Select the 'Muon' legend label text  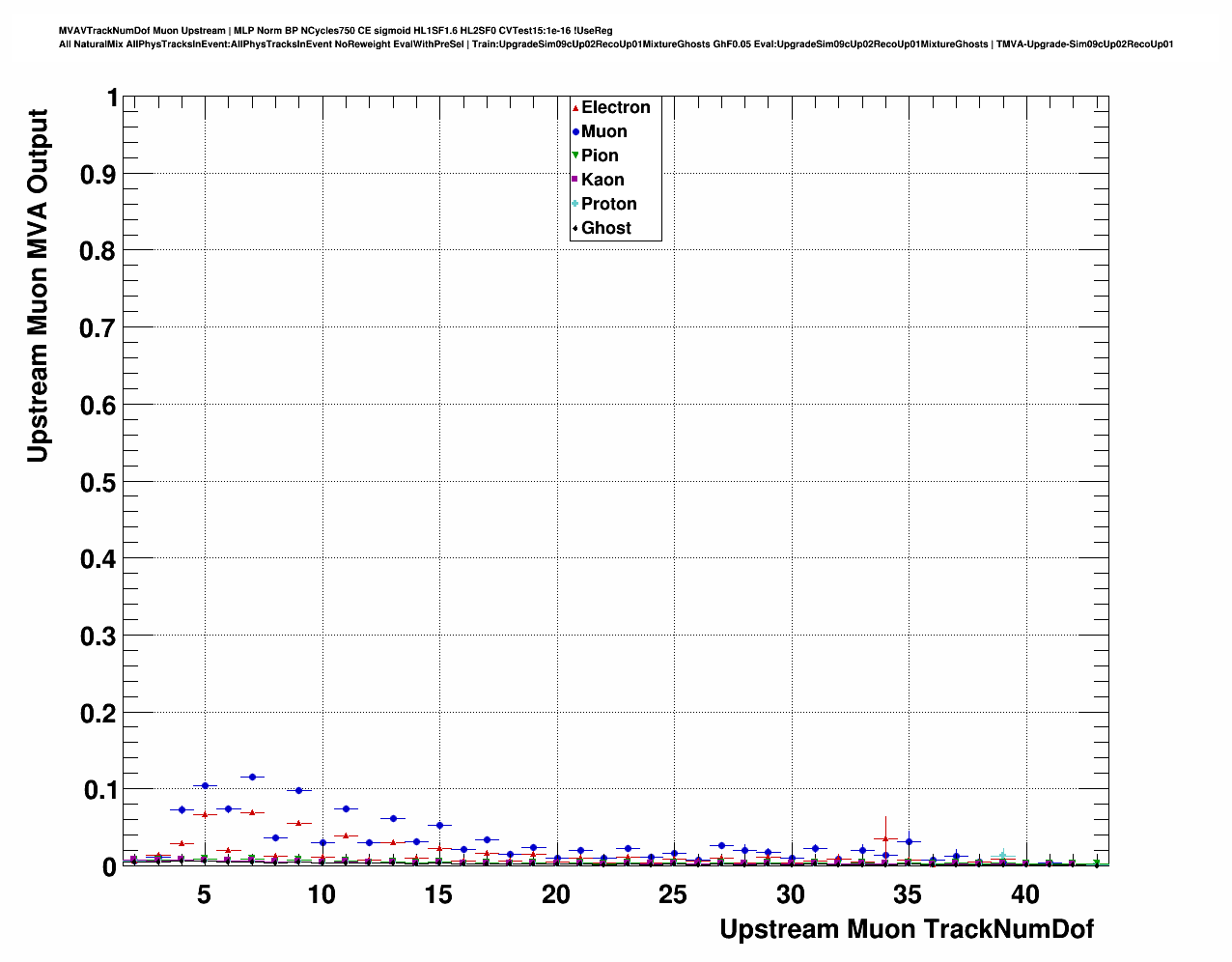click(x=603, y=131)
